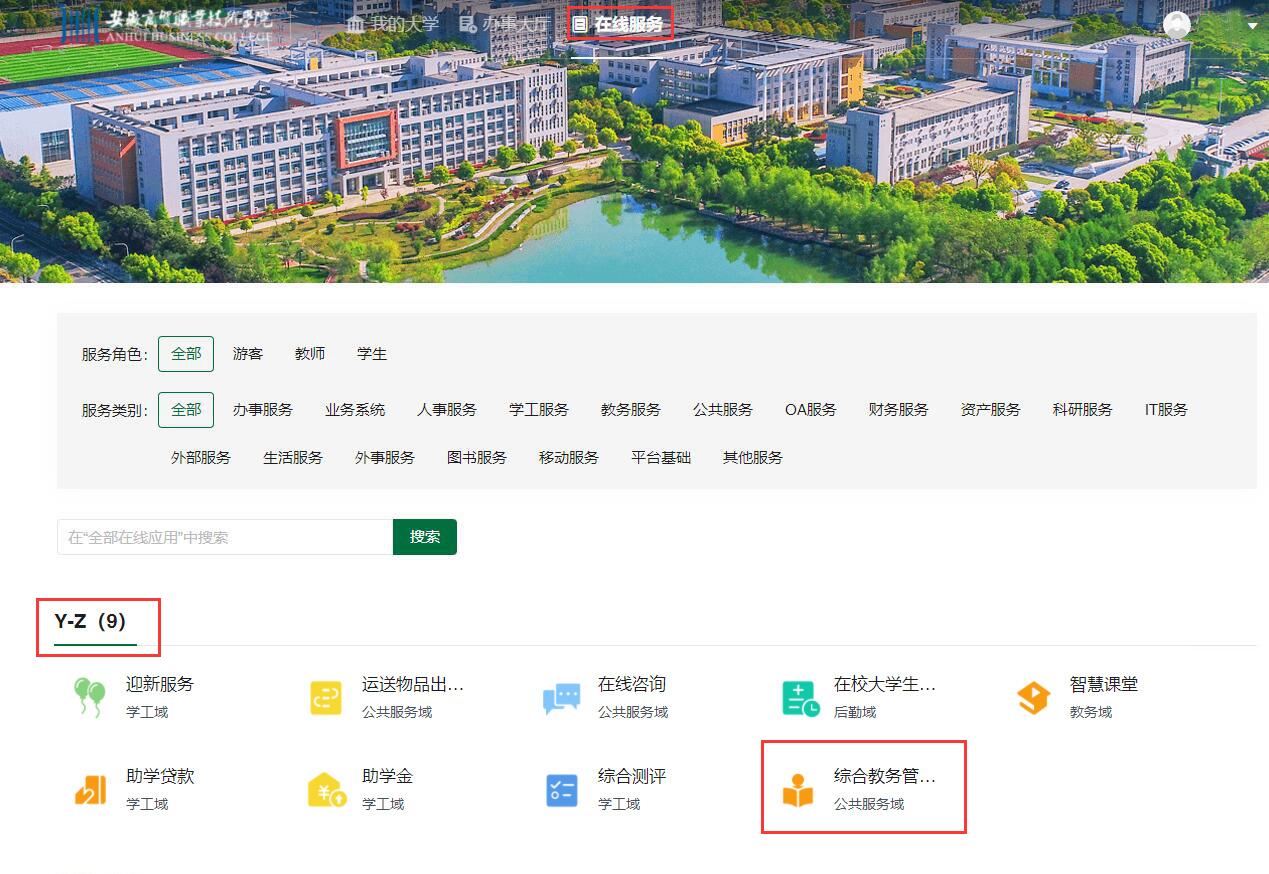The image size is (1269, 874).
Task: Open the 综合教务管理 book reader icon
Action: (798, 789)
